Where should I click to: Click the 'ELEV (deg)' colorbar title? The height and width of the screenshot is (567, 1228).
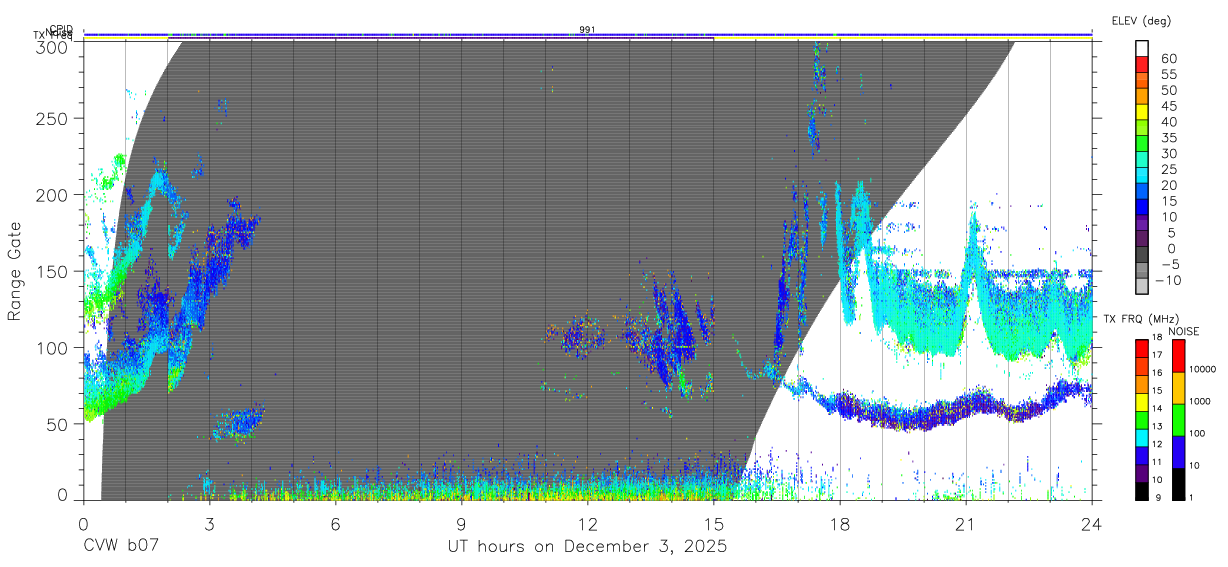(1141, 20)
